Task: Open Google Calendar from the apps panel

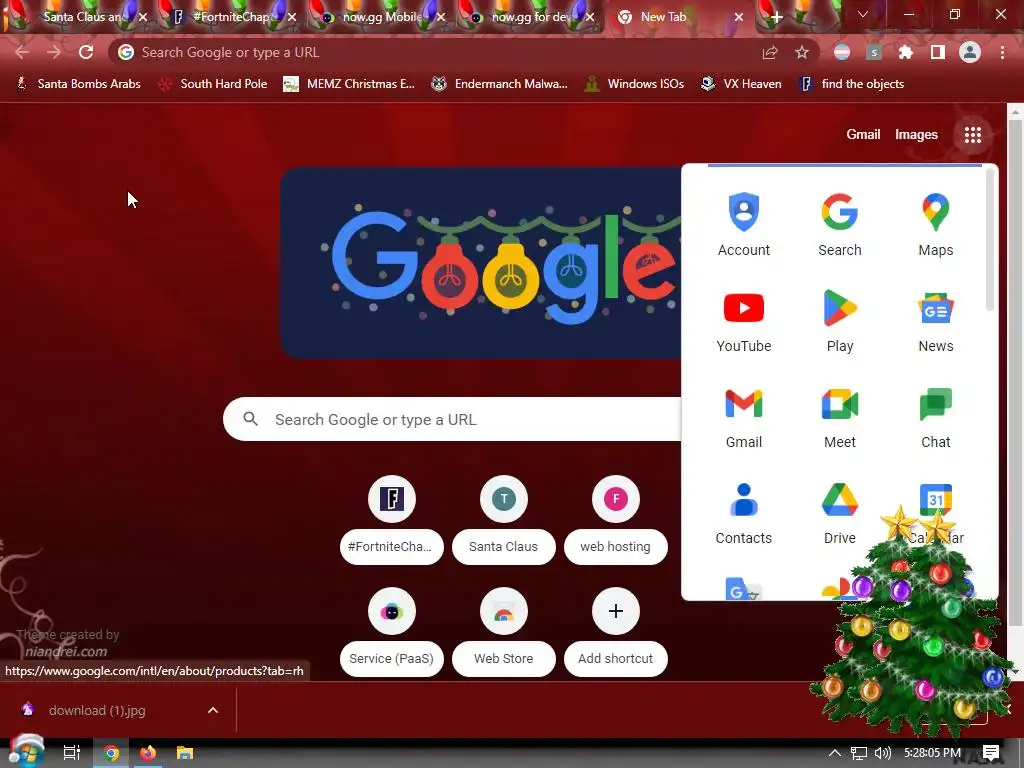Action: click(935, 512)
